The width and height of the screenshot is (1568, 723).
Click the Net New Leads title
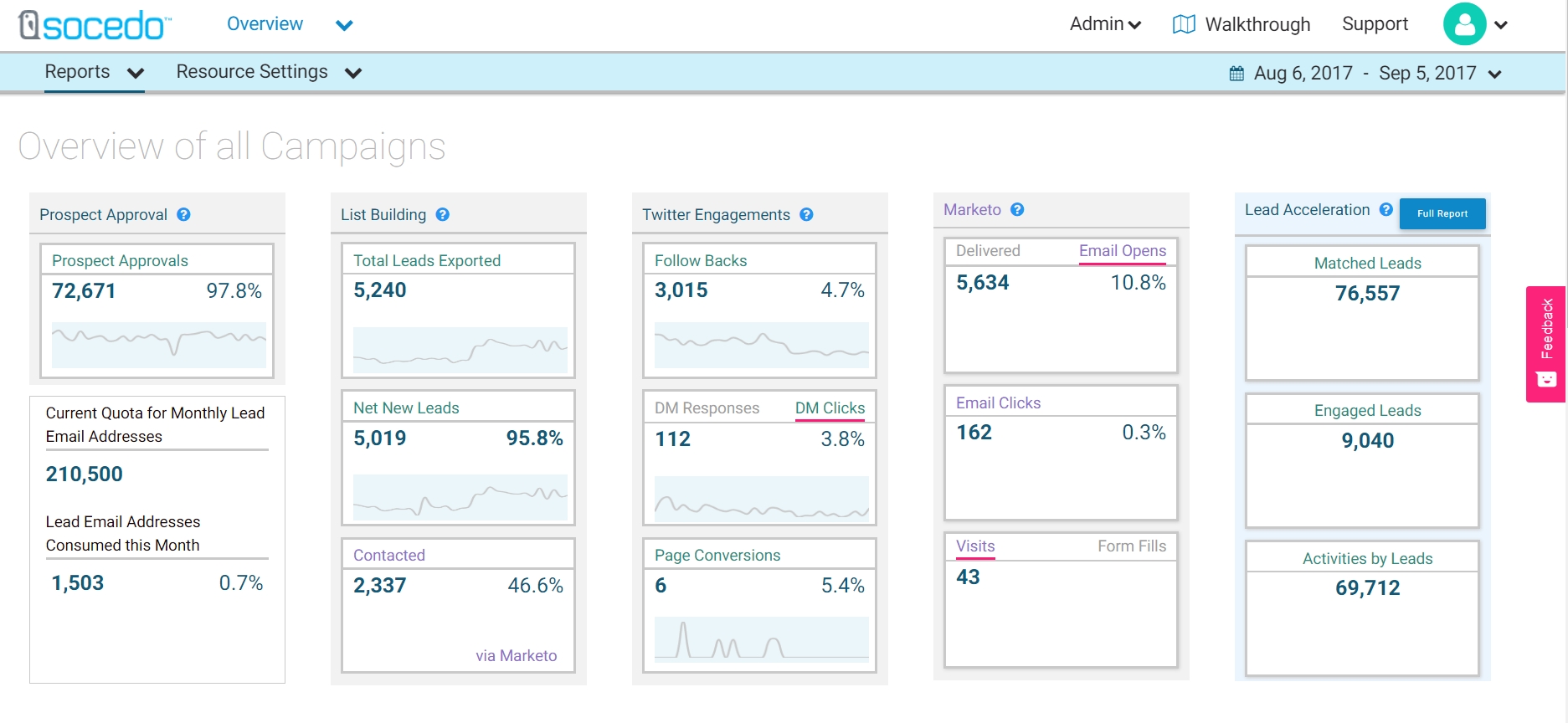(406, 408)
